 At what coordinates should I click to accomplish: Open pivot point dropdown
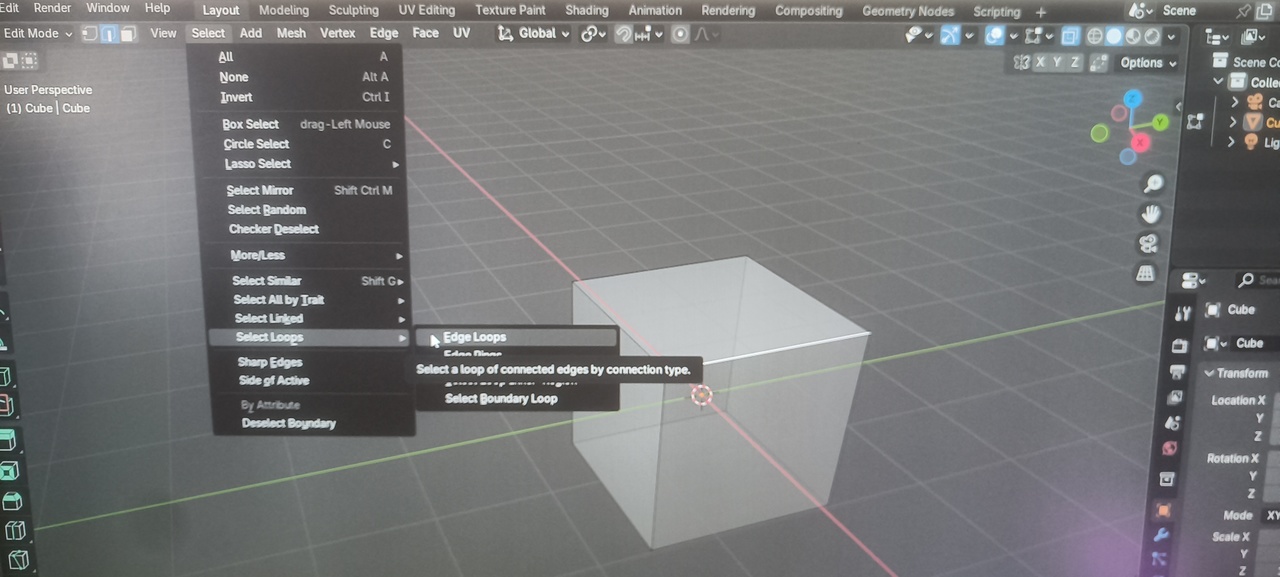(x=593, y=34)
